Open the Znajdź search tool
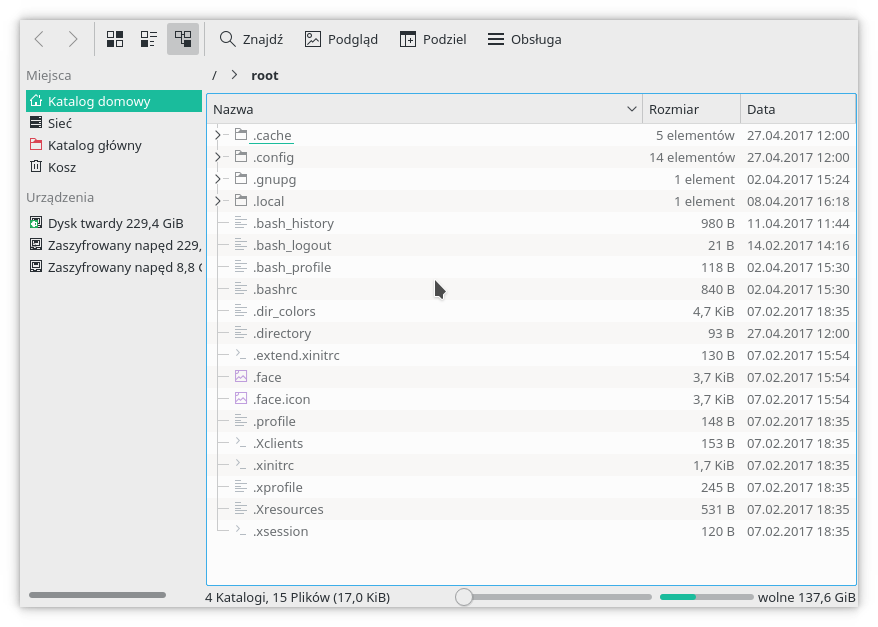 pyautogui.click(x=251, y=39)
